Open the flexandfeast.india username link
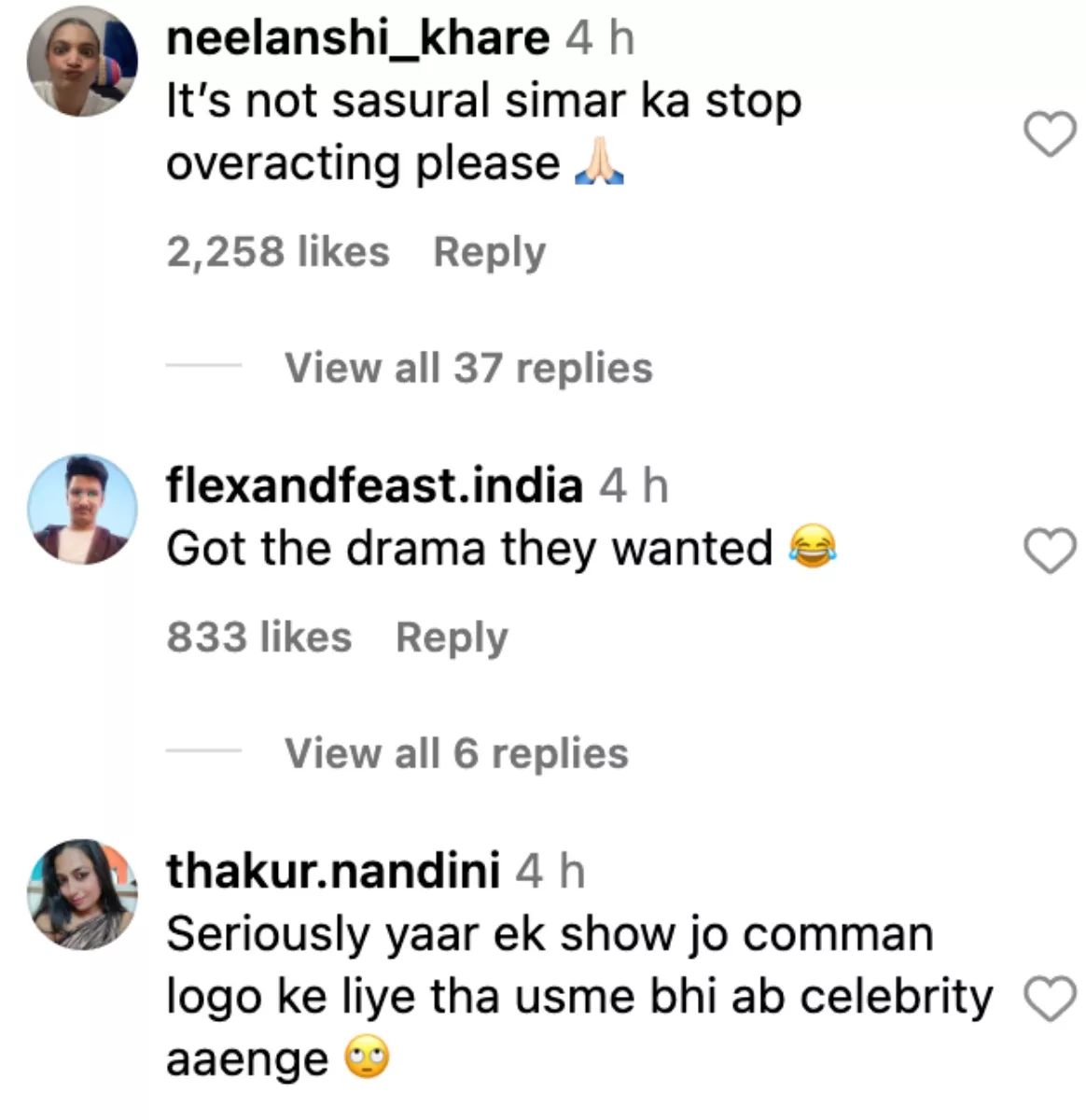1086x1120 pixels. coord(374,486)
